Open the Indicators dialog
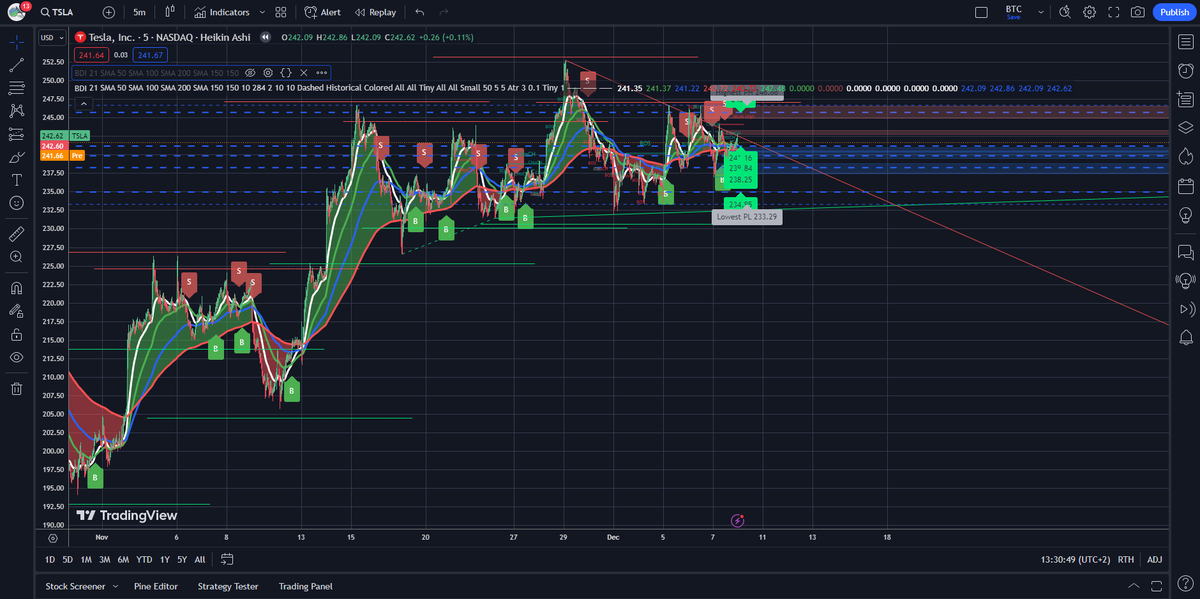The width and height of the screenshot is (1200, 599). [x=222, y=12]
